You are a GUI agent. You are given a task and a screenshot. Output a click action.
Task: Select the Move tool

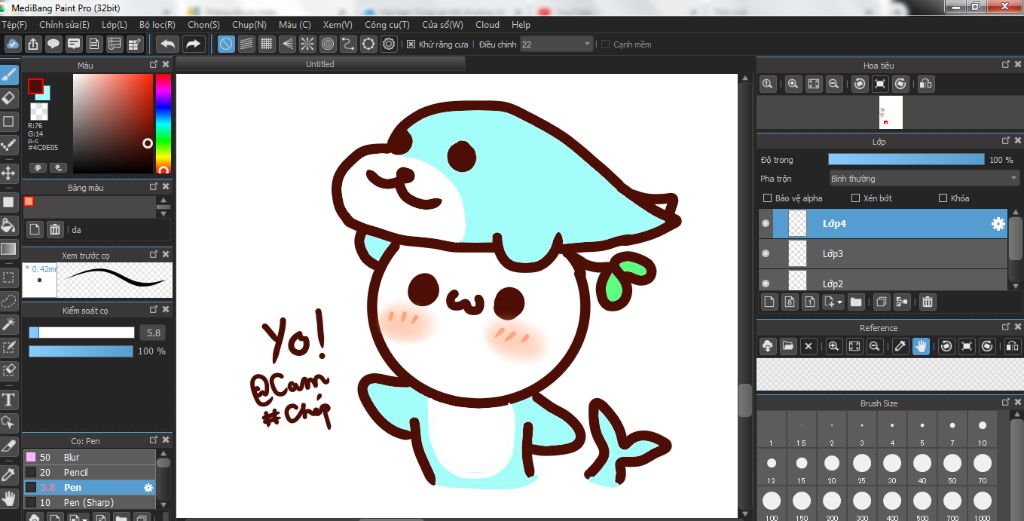[x=8, y=173]
